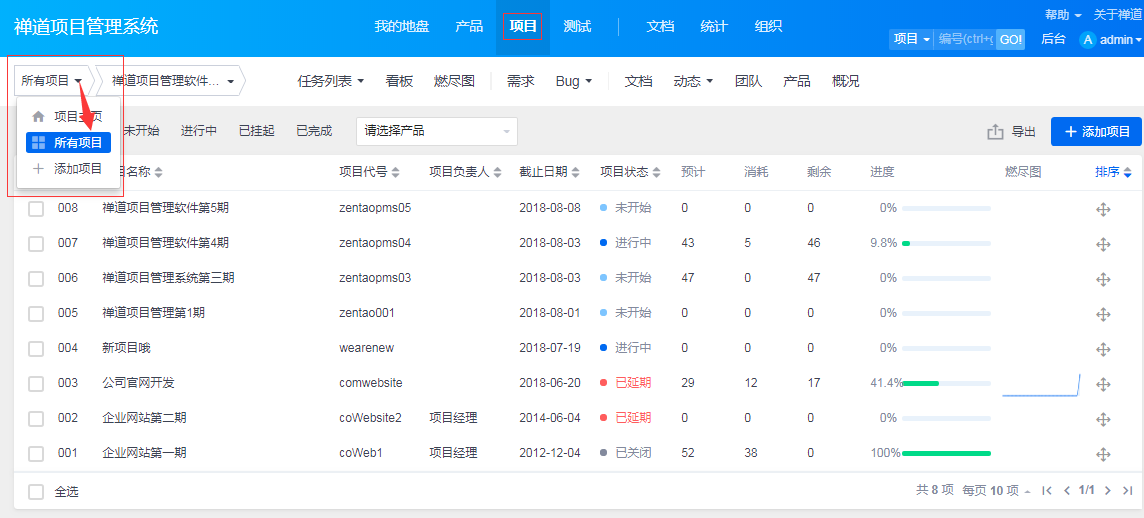Click the progress bar of project 007
1144x518 pixels.
click(945, 243)
